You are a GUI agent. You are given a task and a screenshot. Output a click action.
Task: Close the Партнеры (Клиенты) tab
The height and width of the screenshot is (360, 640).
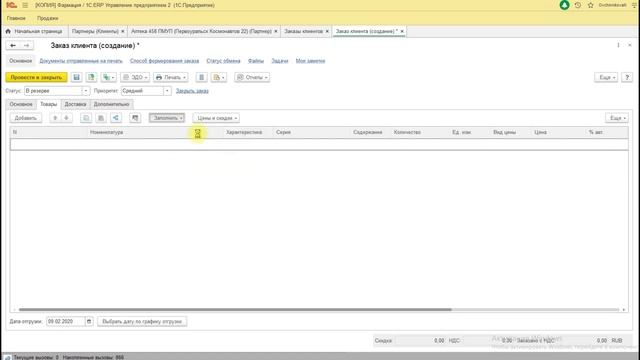122,31
